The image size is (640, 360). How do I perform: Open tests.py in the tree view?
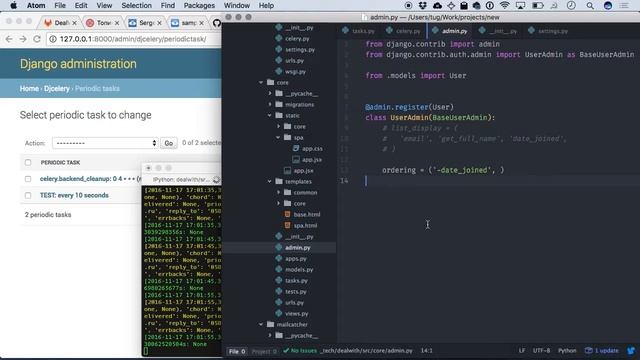coord(296,291)
